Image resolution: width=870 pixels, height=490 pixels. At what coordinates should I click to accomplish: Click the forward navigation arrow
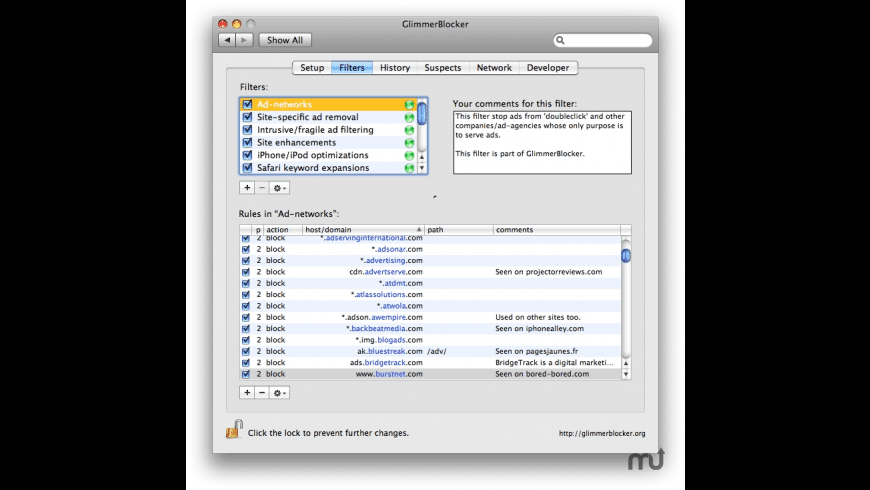[x=244, y=40]
